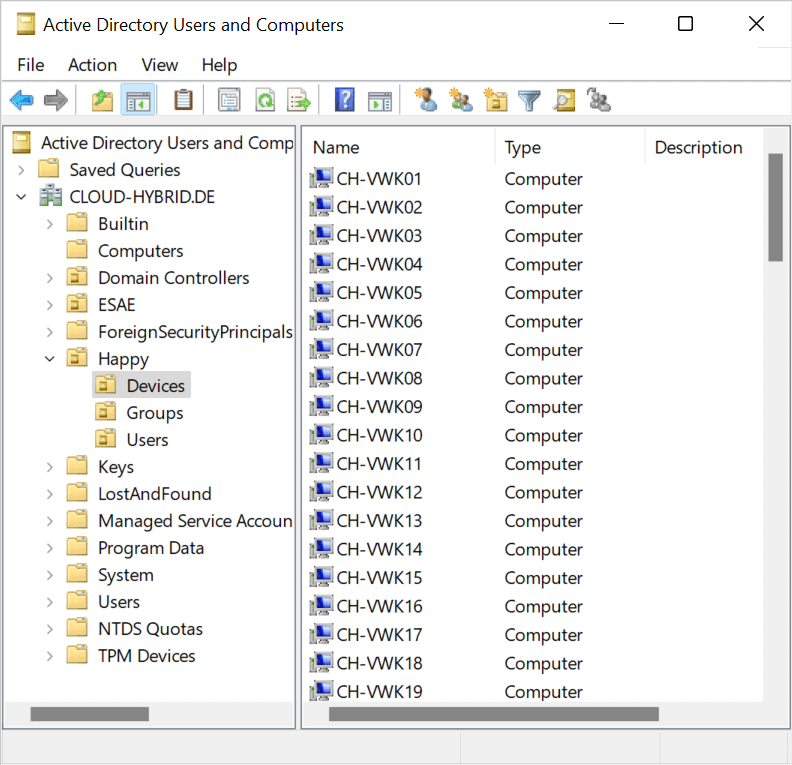The height and width of the screenshot is (765, 792).
Task: Click the Back arrow toolbar icon
Action: pyautogui.click(x=22, y=100)
